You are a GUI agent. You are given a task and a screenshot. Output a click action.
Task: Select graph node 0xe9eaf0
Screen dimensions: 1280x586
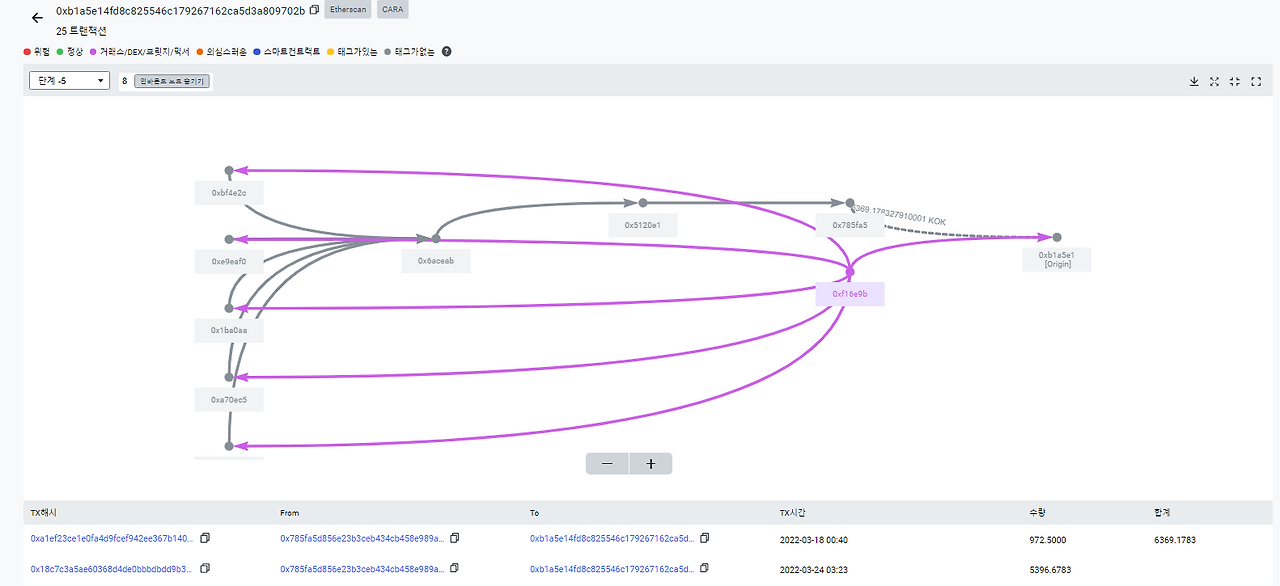tap(229, 262)
